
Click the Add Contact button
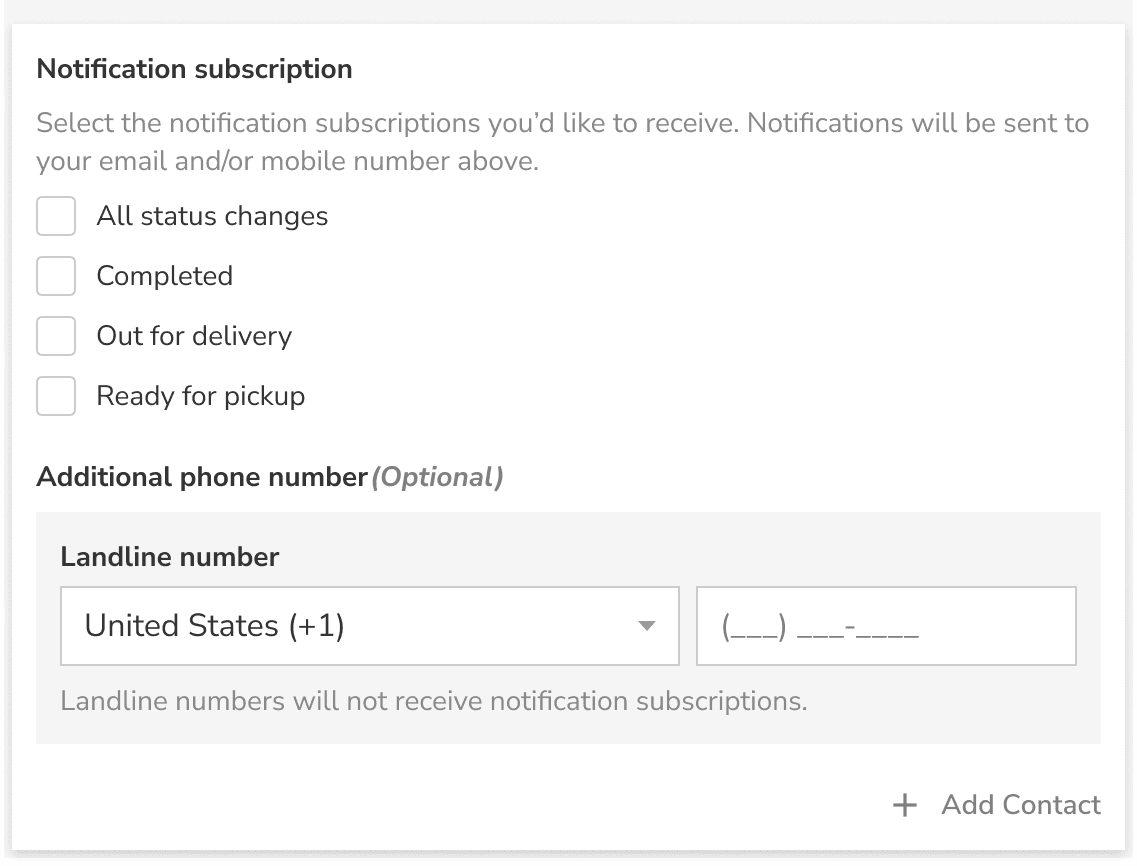[x=1020, y=805]
